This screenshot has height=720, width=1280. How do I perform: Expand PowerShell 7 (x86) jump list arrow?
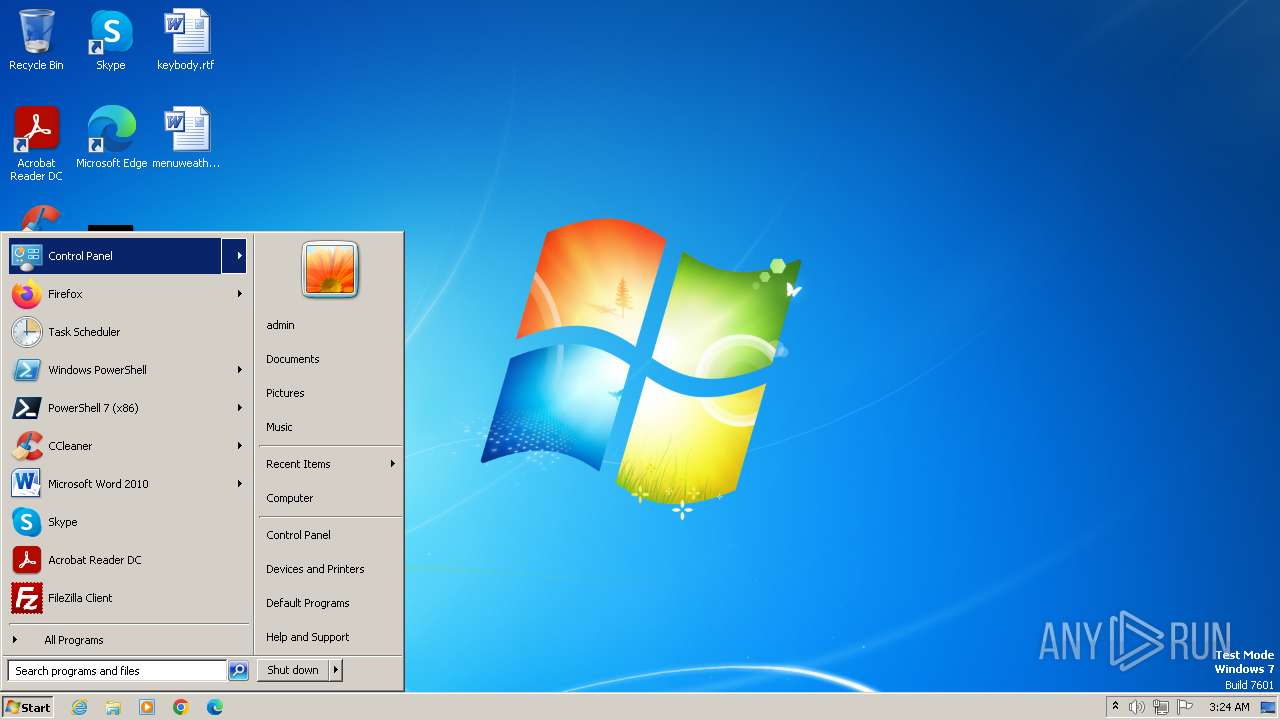tap(239, 408)
